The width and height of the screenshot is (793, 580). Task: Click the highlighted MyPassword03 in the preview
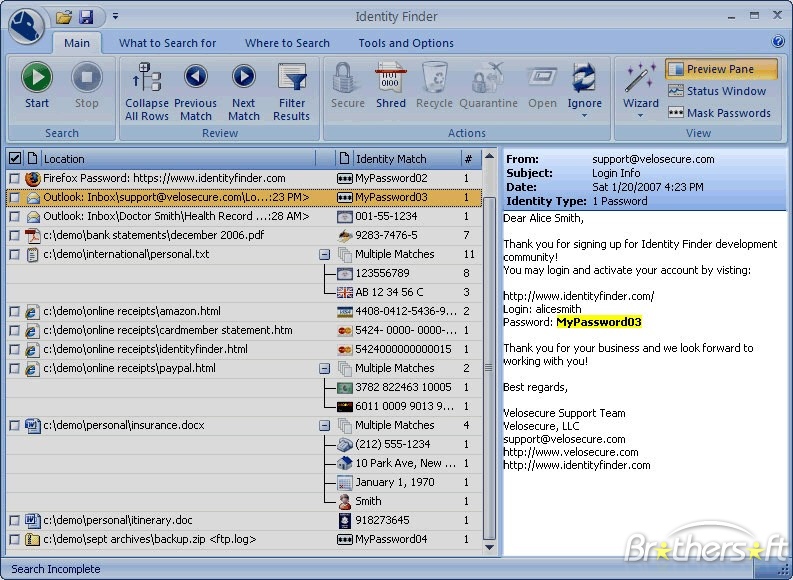pos(599,322)
